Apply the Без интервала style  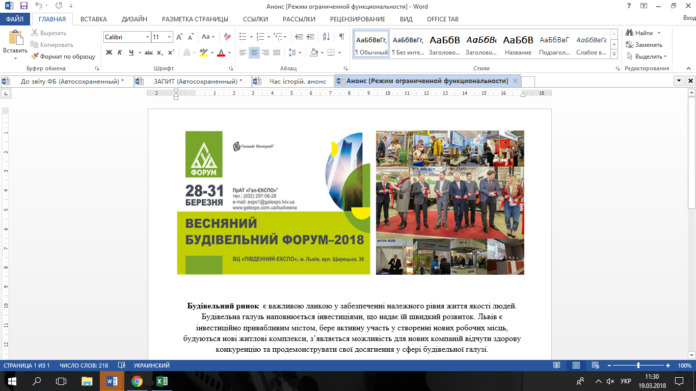point(408,44)
